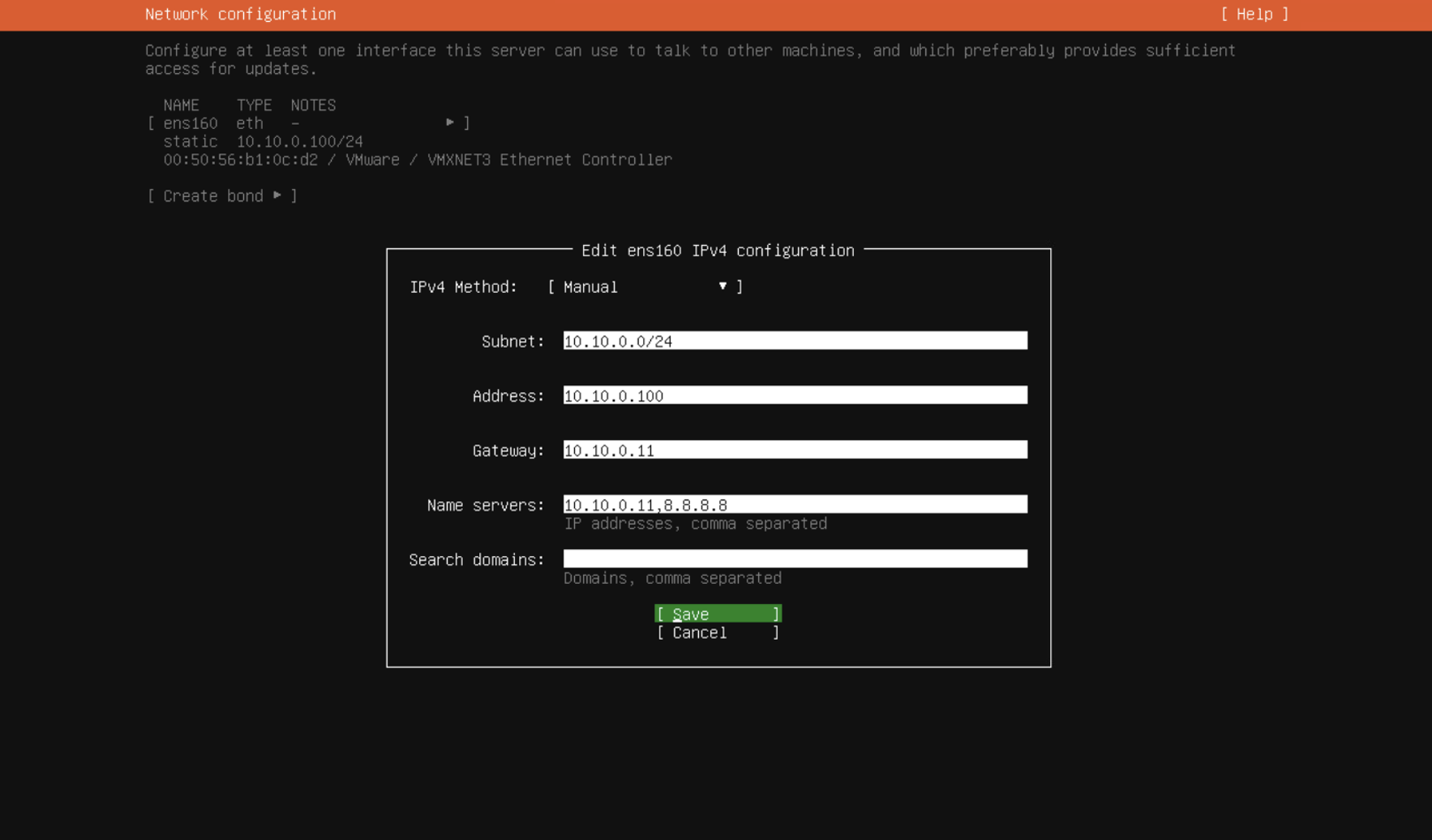Cancel the IPv4 configuration dialog

click(x=718, y=633)
